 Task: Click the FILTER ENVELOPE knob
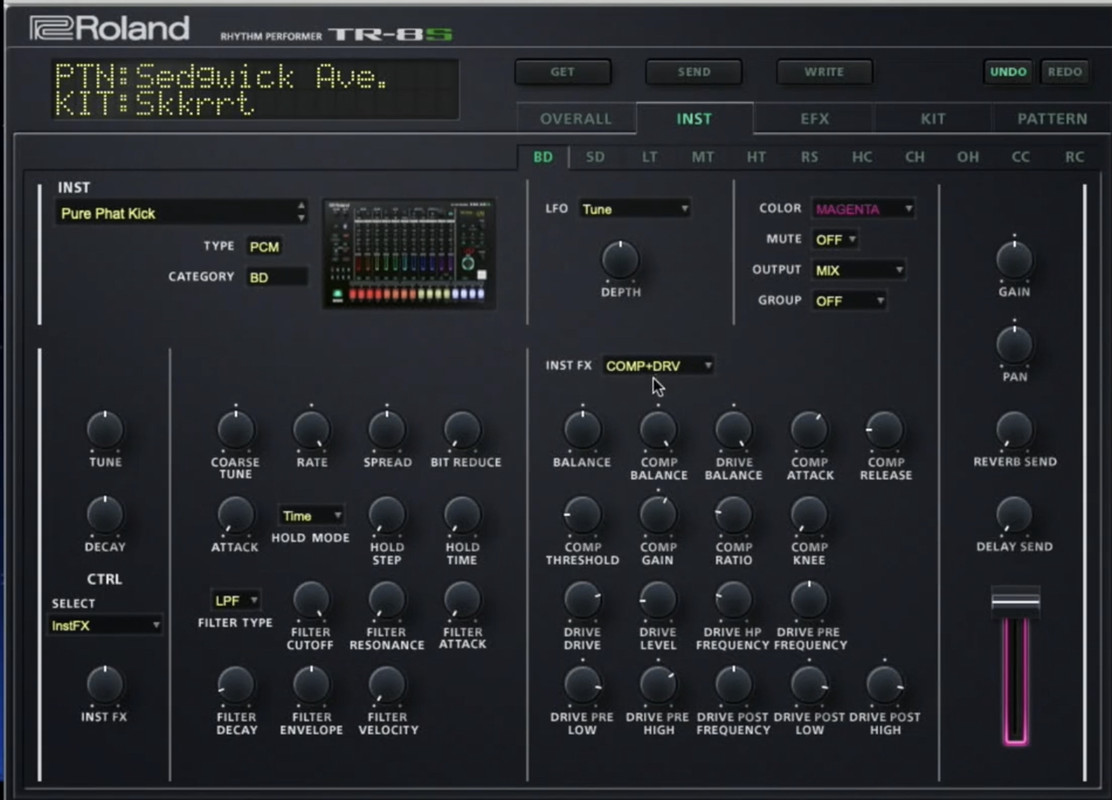tap(311, 685)
